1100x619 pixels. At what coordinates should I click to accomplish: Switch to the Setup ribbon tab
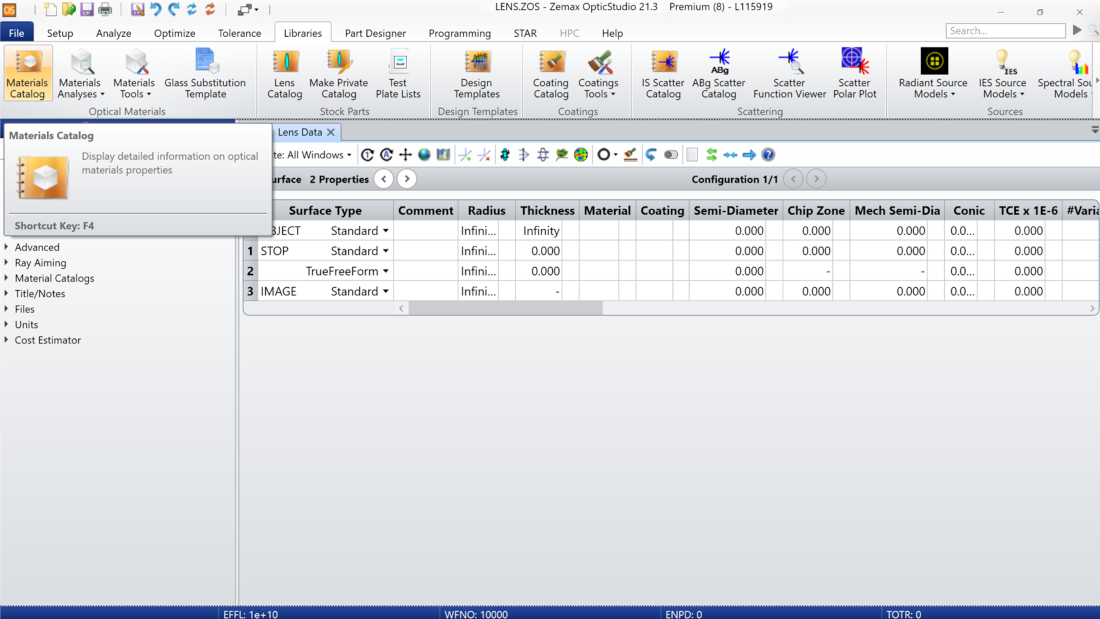point(60,33)
